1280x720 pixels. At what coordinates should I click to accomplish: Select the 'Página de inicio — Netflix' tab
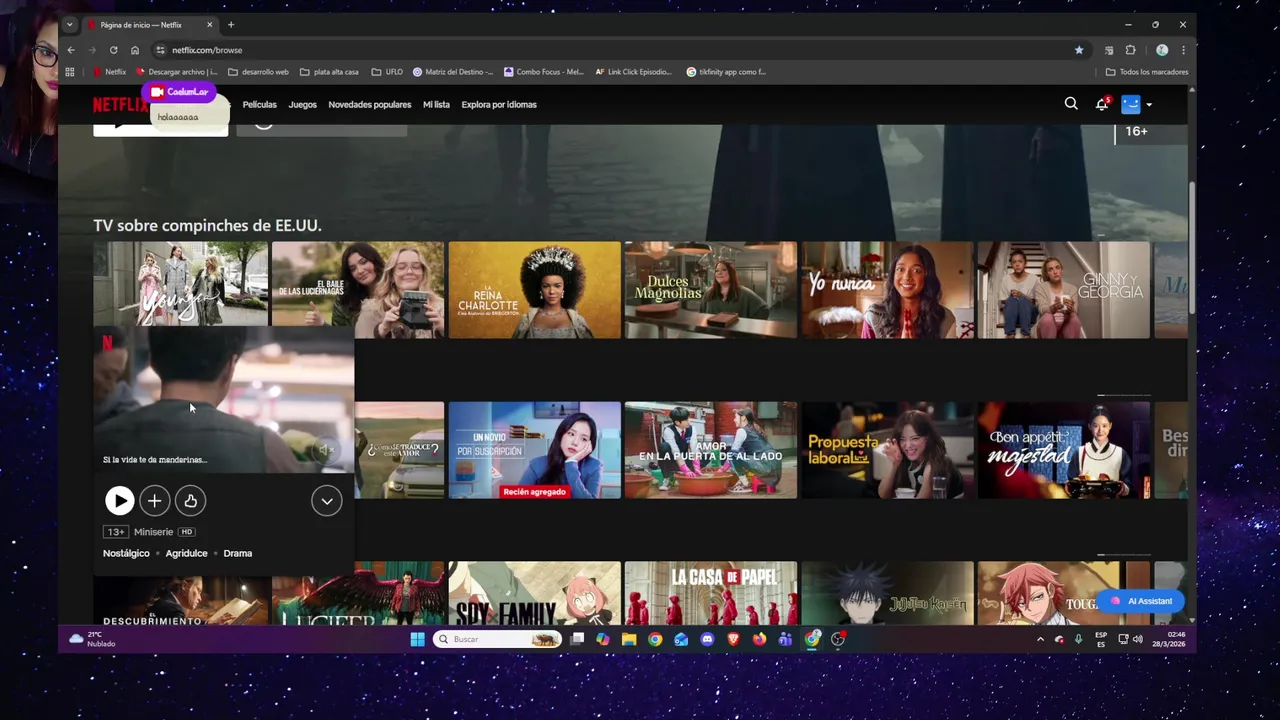(148, 25)
